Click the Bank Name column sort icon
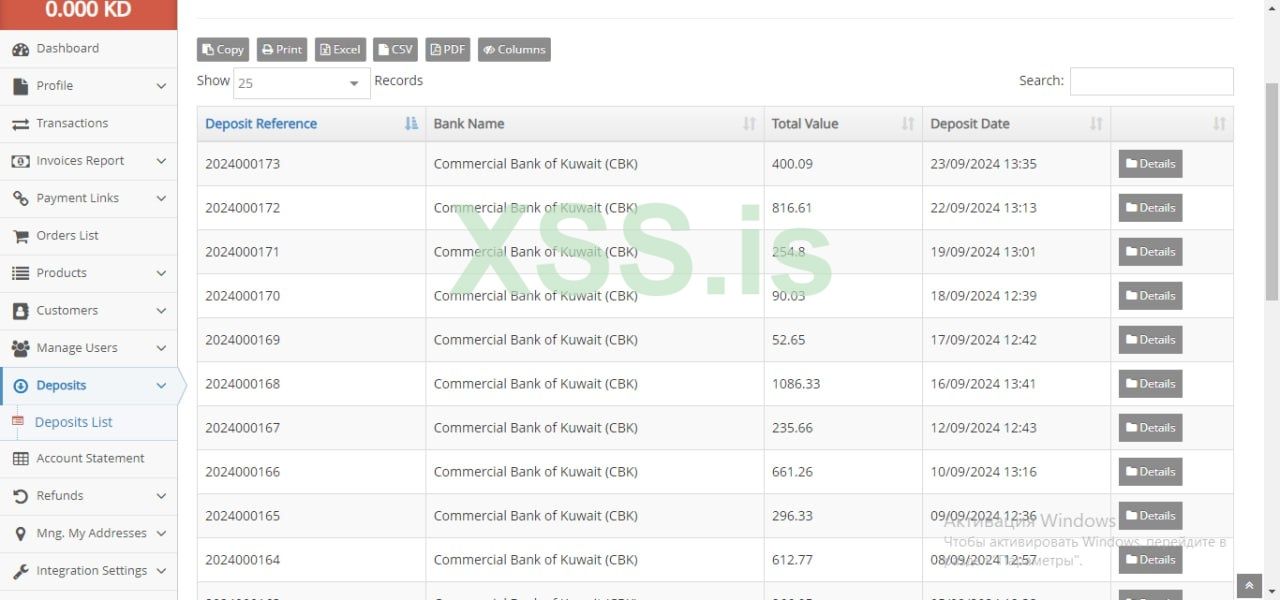The image size is (1280, 600). click(x=749, y=124)
